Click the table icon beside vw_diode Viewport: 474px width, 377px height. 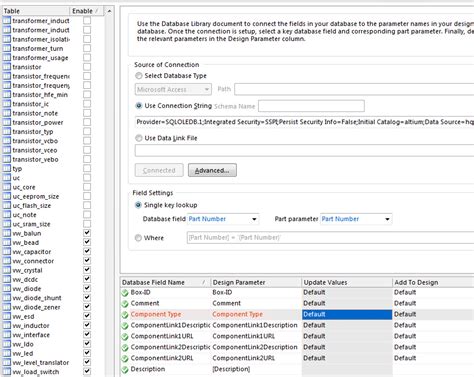(7, 289)
